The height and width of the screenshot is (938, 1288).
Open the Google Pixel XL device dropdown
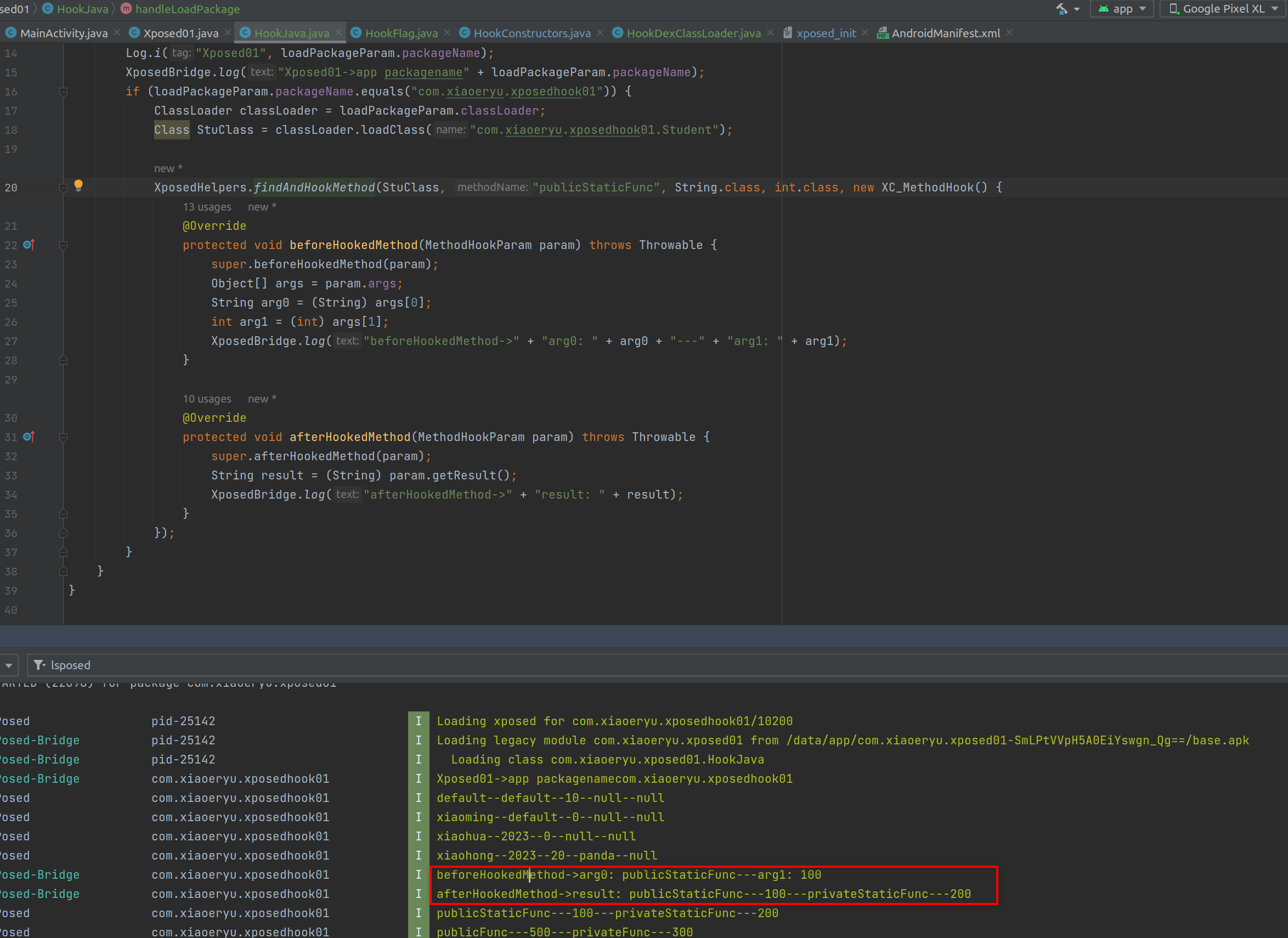(1223, 9)
